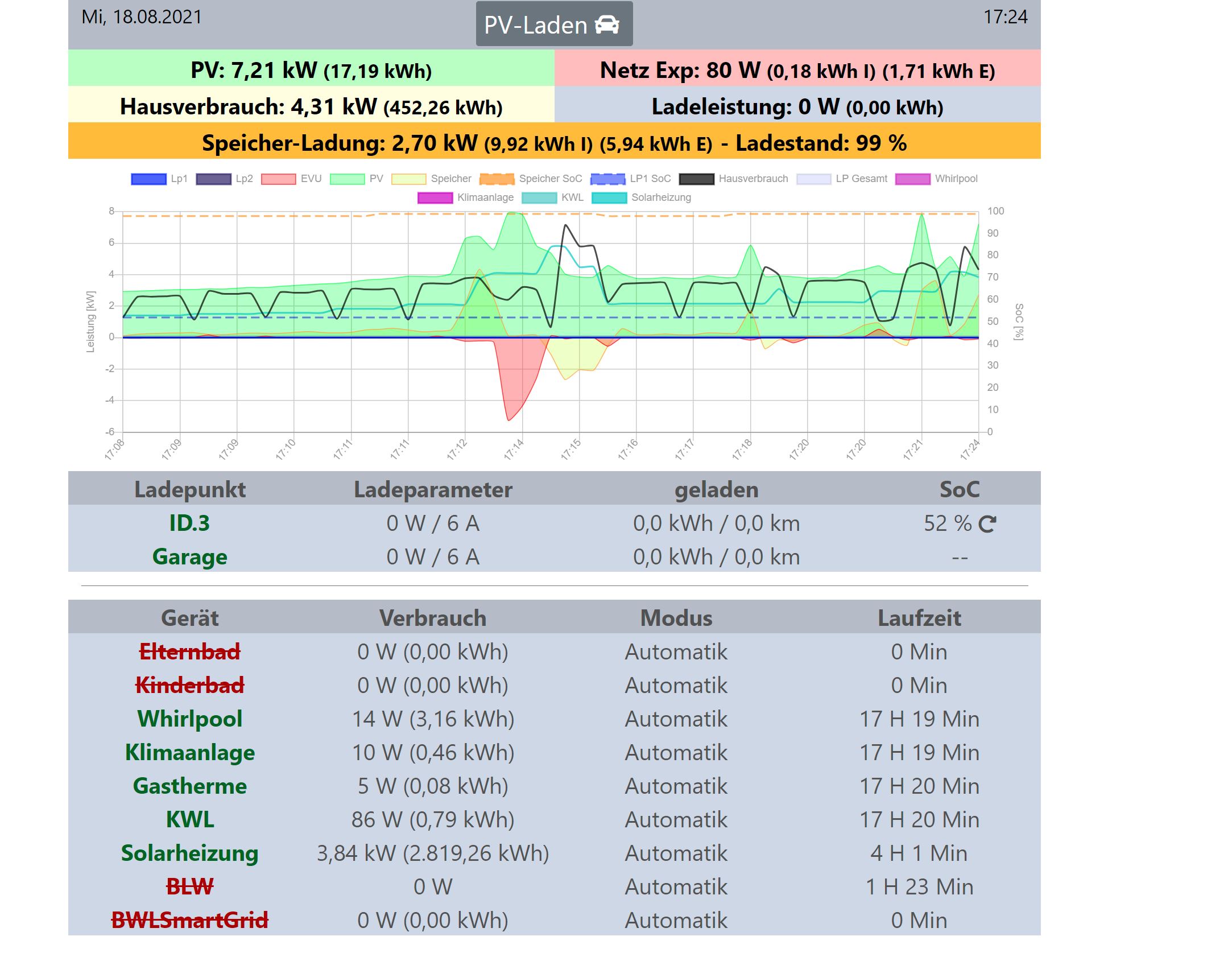This screenshot has width=1232, height=961.
Task: Click the SoC refresh icon for ID.3
Action: 987,524
